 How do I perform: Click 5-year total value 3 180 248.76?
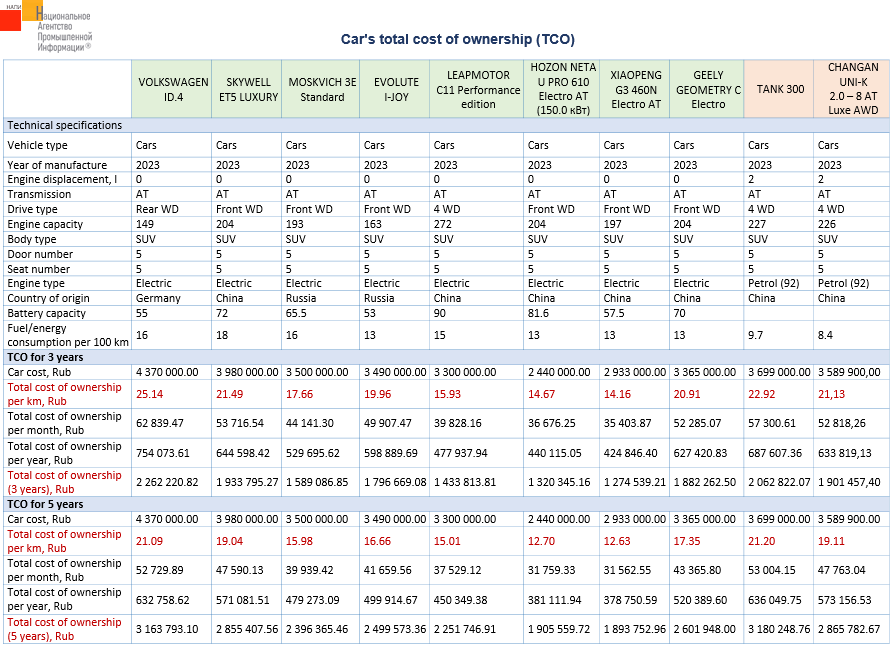tap(779, 629)
